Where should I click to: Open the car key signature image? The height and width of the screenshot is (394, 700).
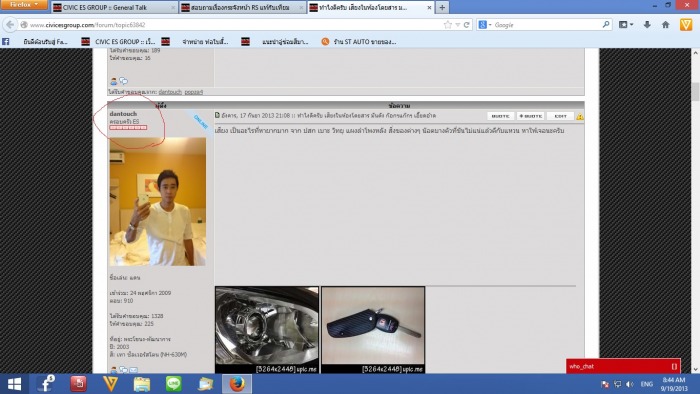tap(373, 330)
